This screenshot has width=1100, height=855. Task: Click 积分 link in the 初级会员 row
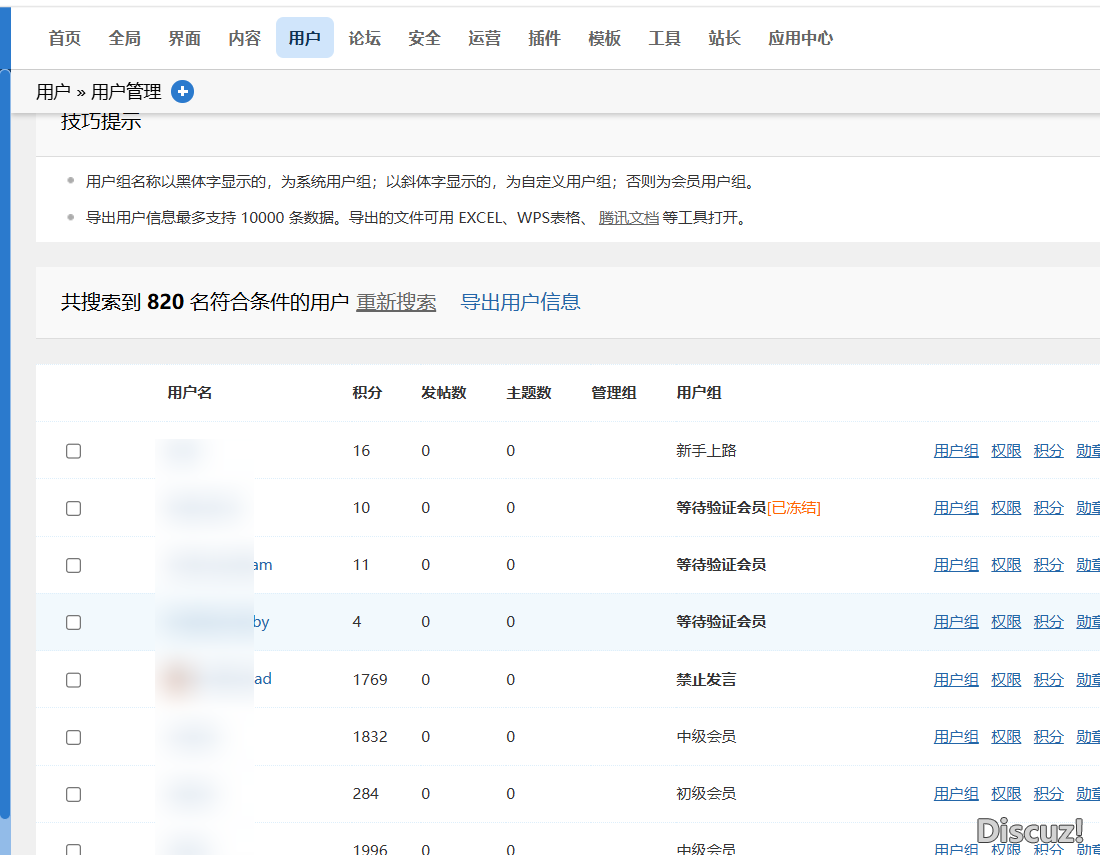[x=1048, y=794]
